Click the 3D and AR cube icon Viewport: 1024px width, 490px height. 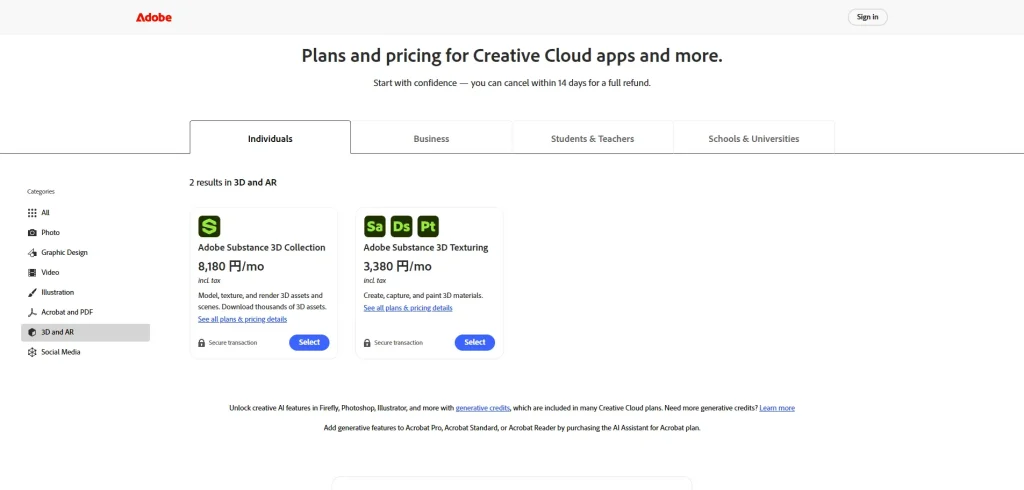[32, 333]
